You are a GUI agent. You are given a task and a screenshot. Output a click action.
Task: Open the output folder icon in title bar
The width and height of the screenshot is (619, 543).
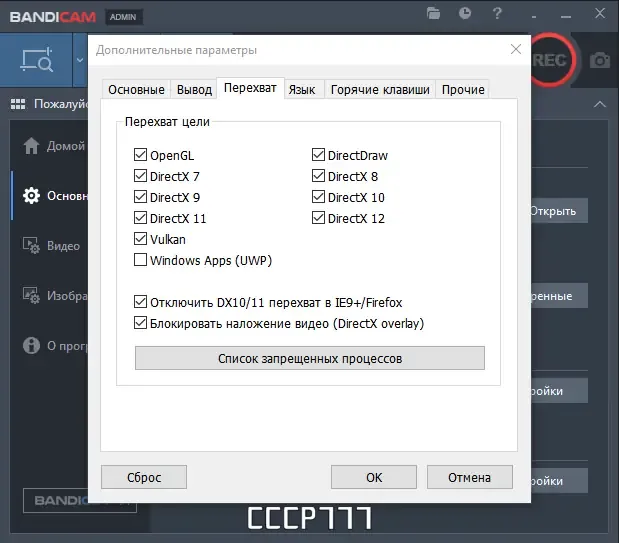pyautogui.click(x=433, y=13)
